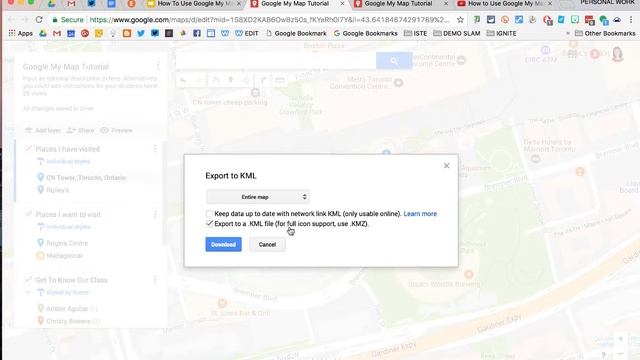Show hidden bookmarks overflow chevron
The image size is (640, 360).
pos(568,33)
